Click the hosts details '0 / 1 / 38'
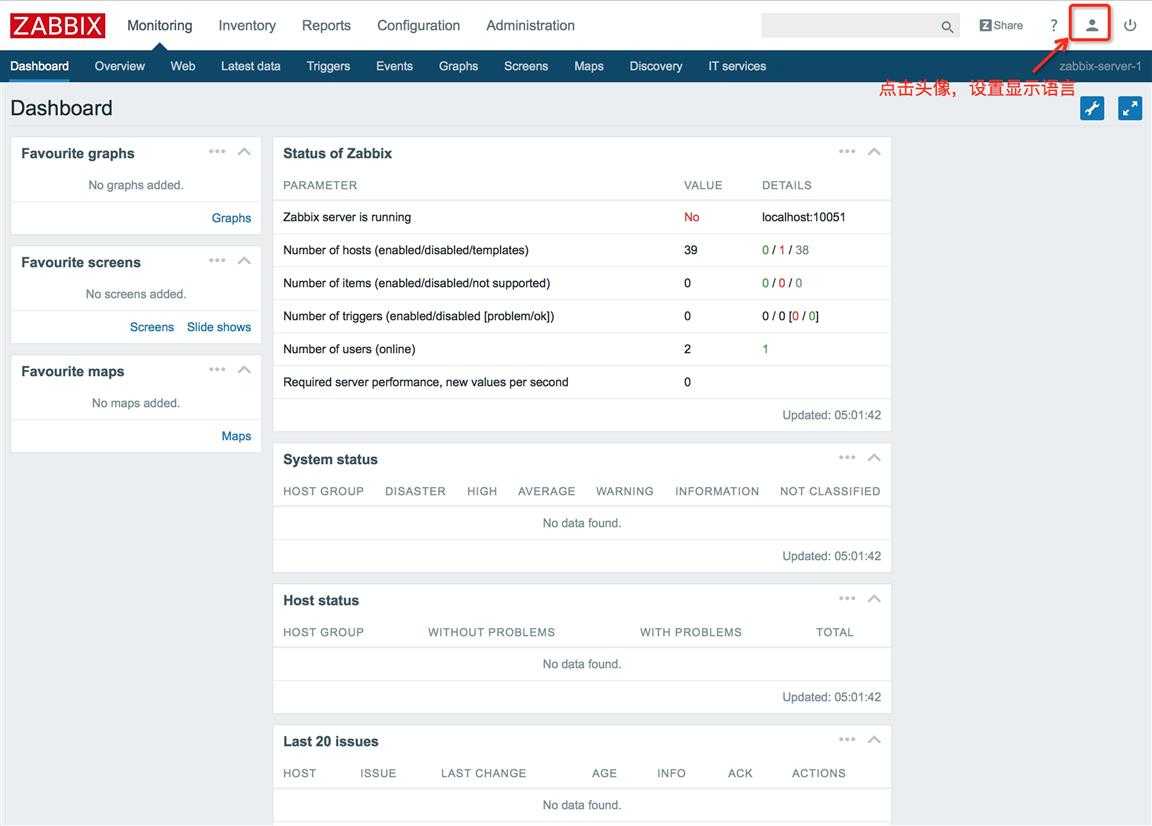The width and height of the screenshot is (1152, 826). [785, 250]
